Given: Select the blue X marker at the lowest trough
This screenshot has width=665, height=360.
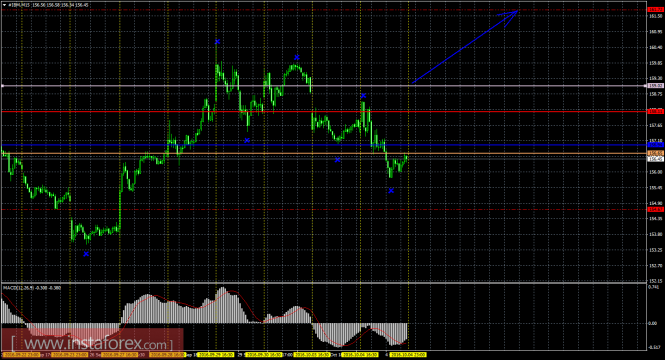Looking at the screenshot, I should coord(86,254).
